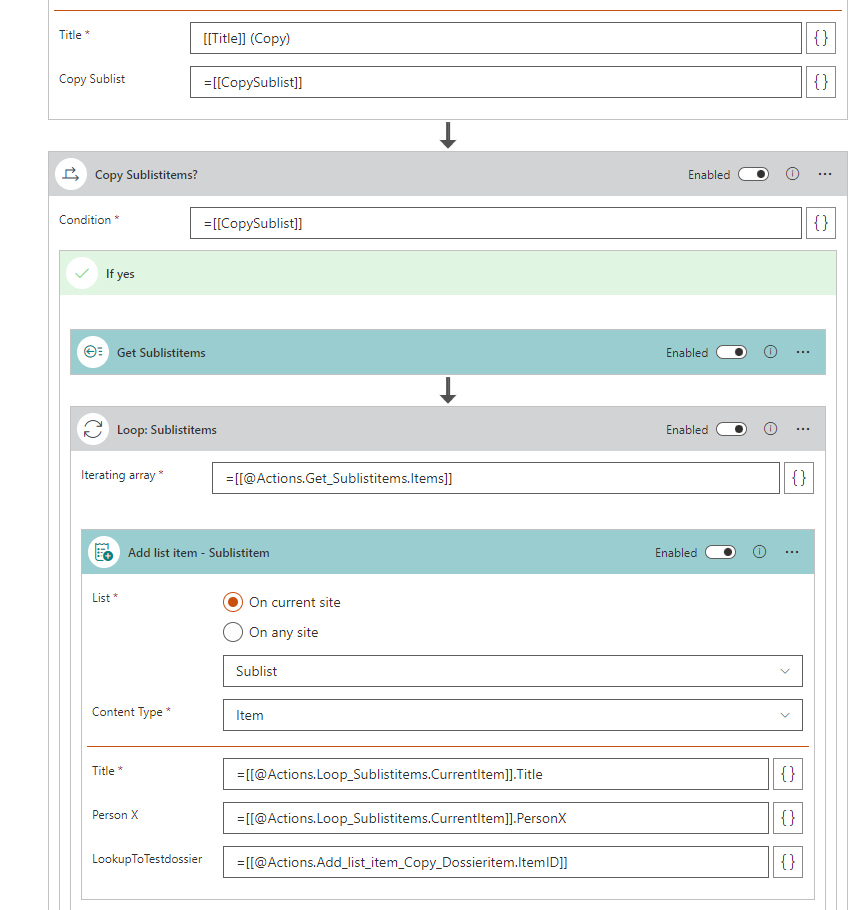This screenshot has width=852, height=910.
Task: Collapse the If yes branch header
Action: (x=120, y=274)
